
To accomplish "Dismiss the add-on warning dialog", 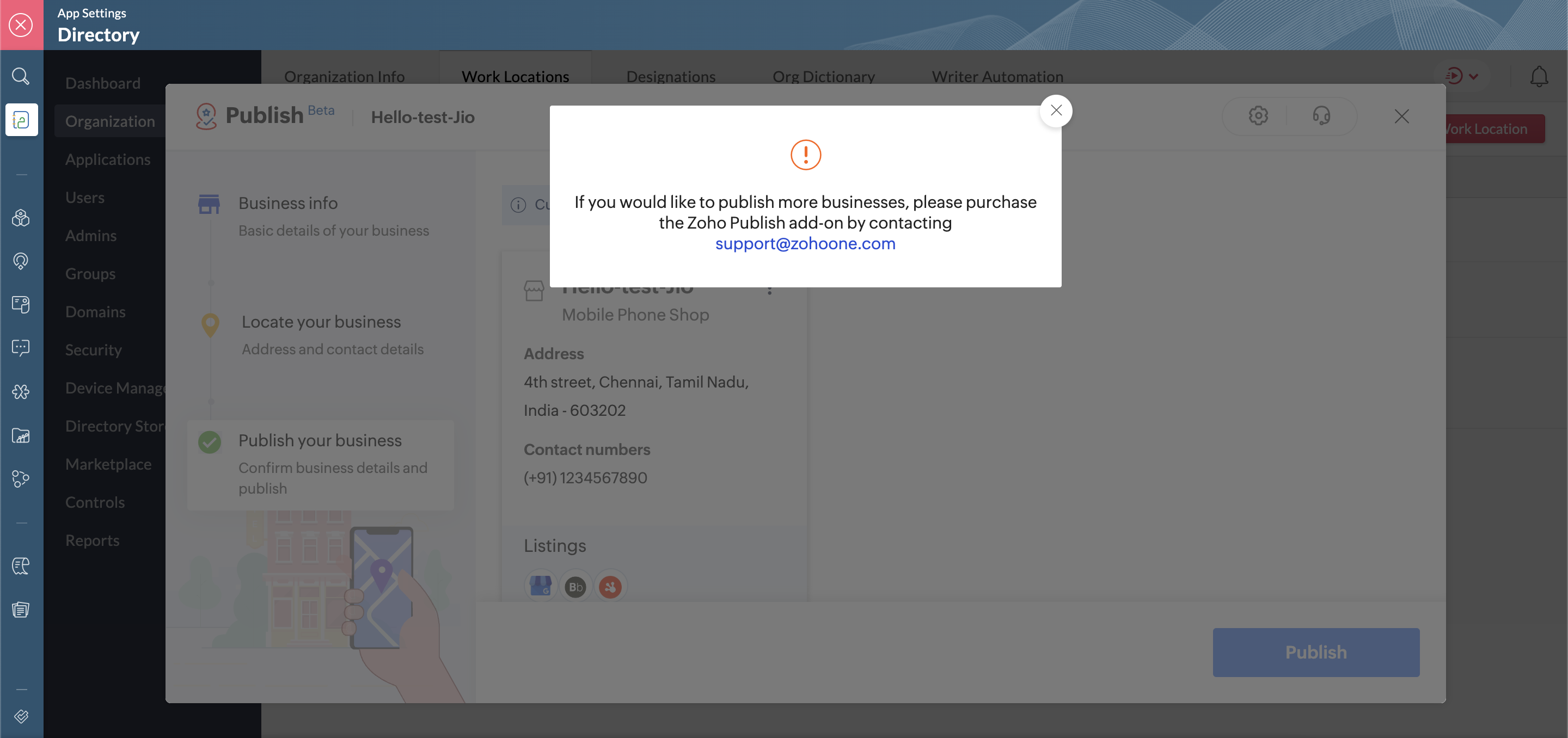I will (1056, 110).
